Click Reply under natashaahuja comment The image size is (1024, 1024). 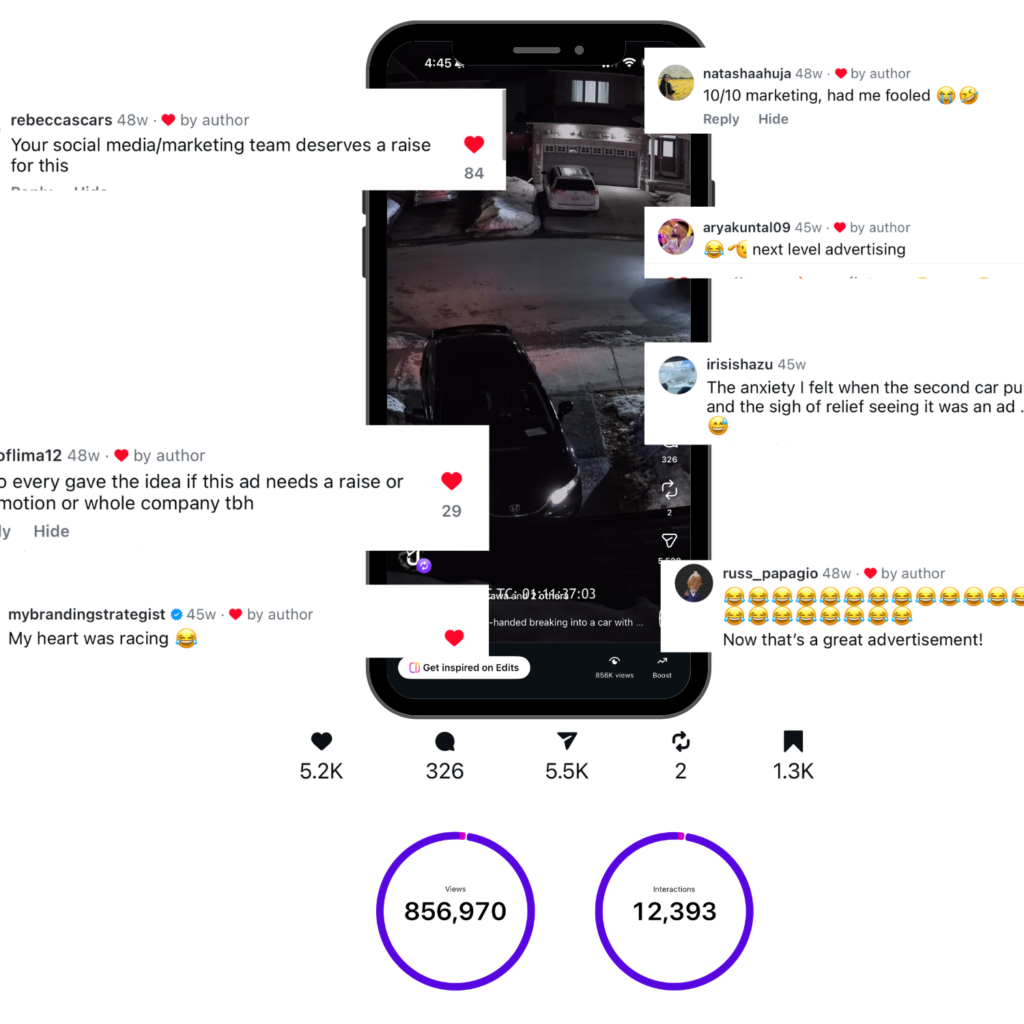[x=721, y=119]
